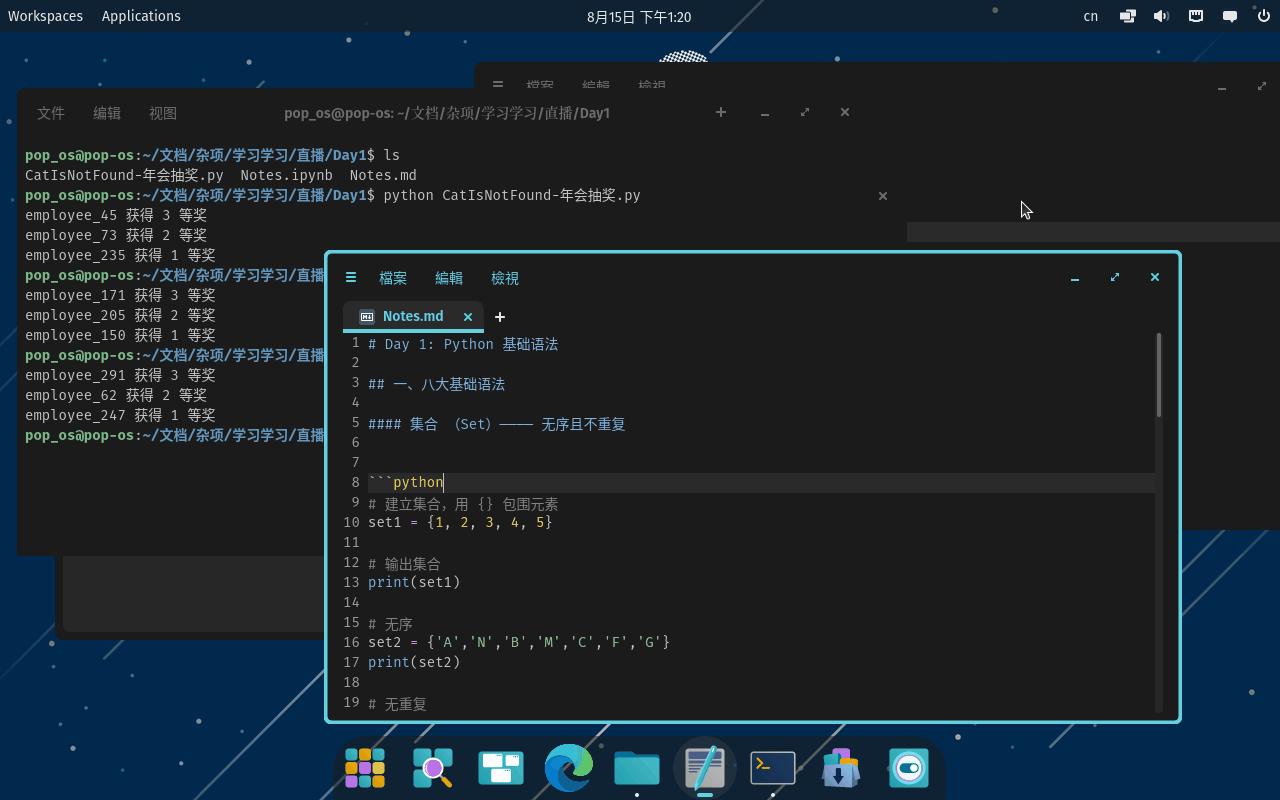Open the power menu icon
Viewport: 1280px width, 800px height.
click(x=1264, y=16)
